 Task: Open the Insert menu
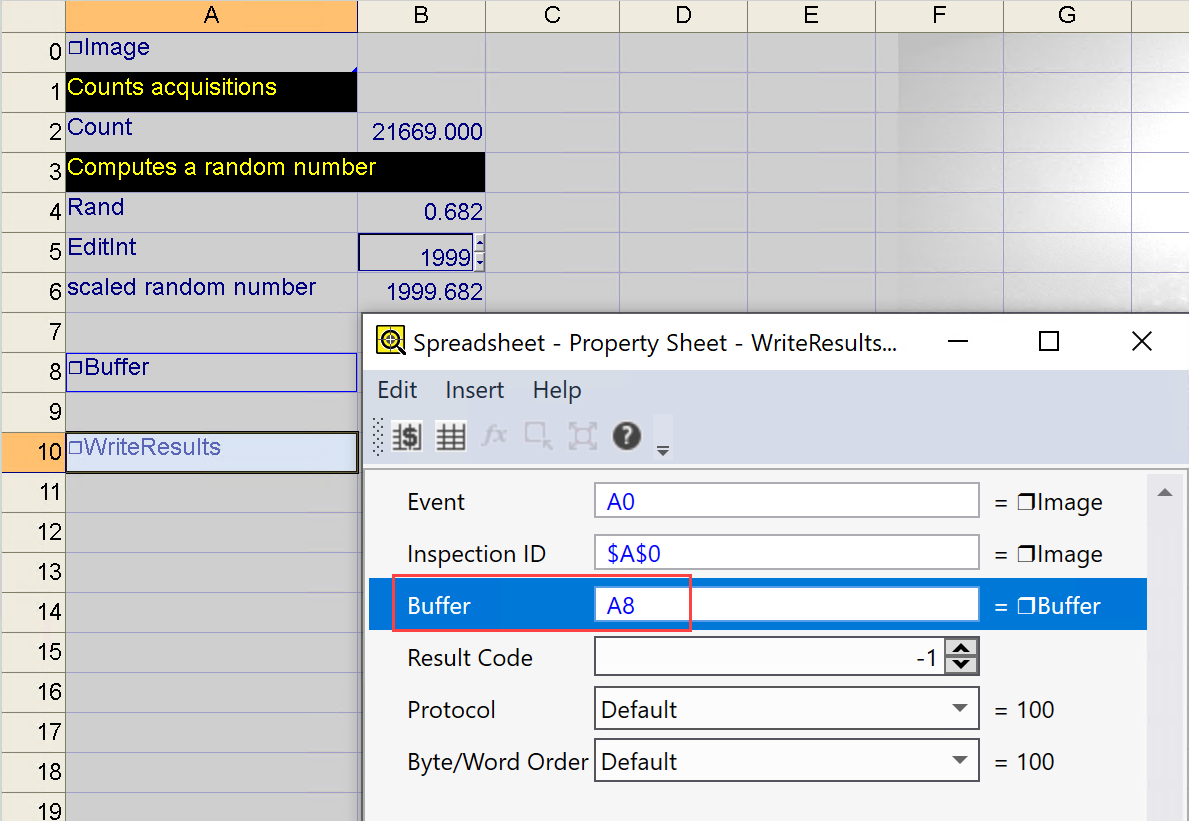point(475,390)
